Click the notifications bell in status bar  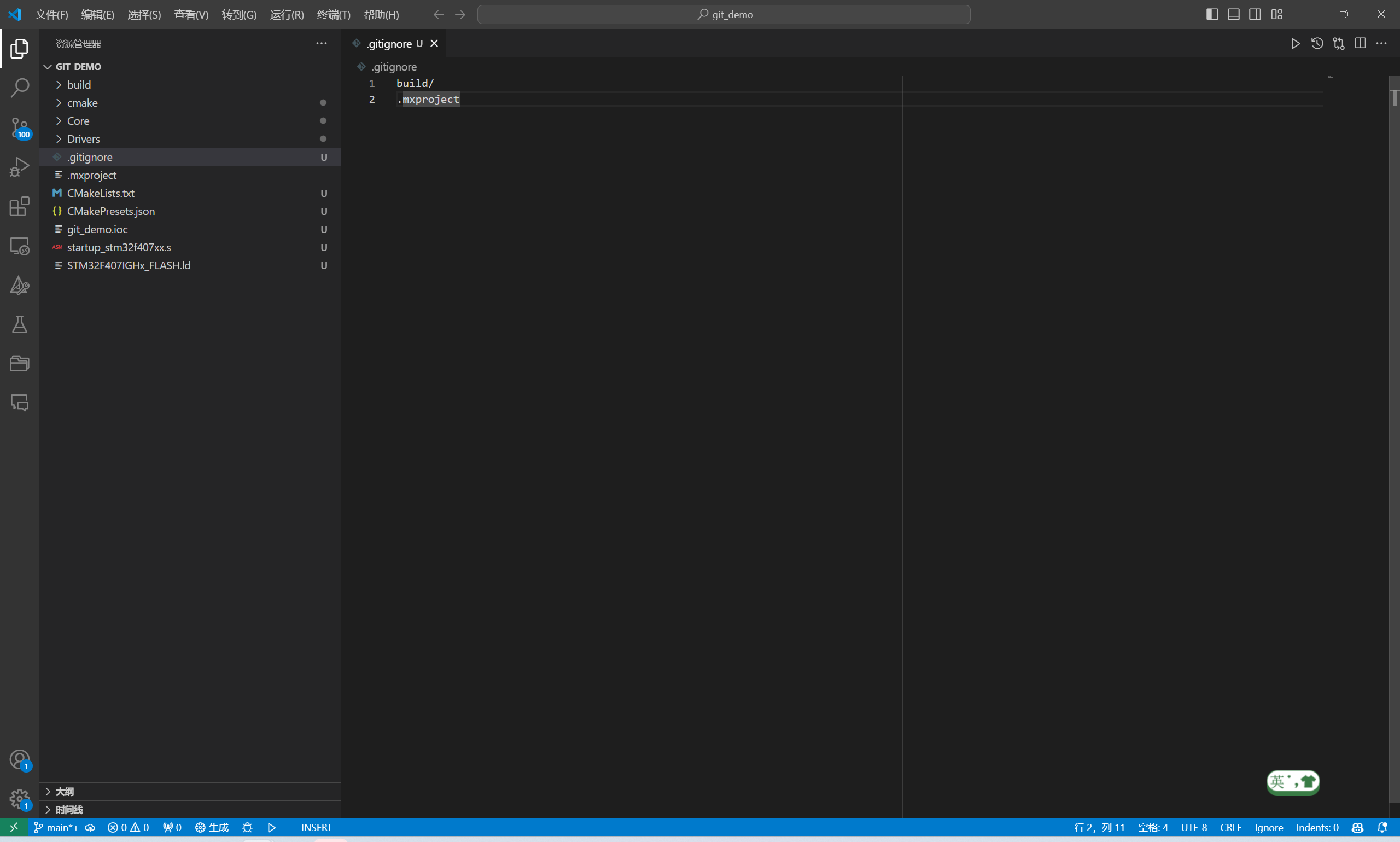1382,827
